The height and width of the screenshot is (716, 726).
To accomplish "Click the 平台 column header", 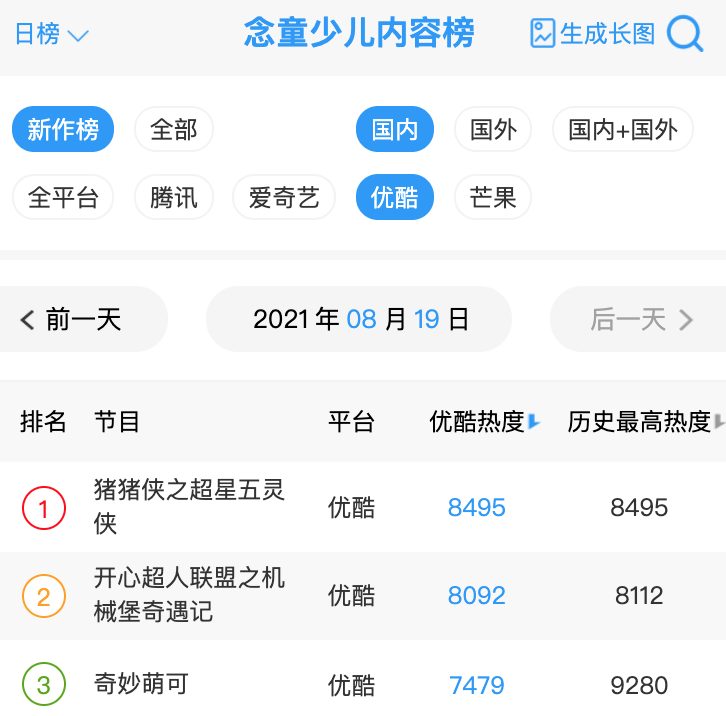I will pyautogui.click(x=351, y=421).
